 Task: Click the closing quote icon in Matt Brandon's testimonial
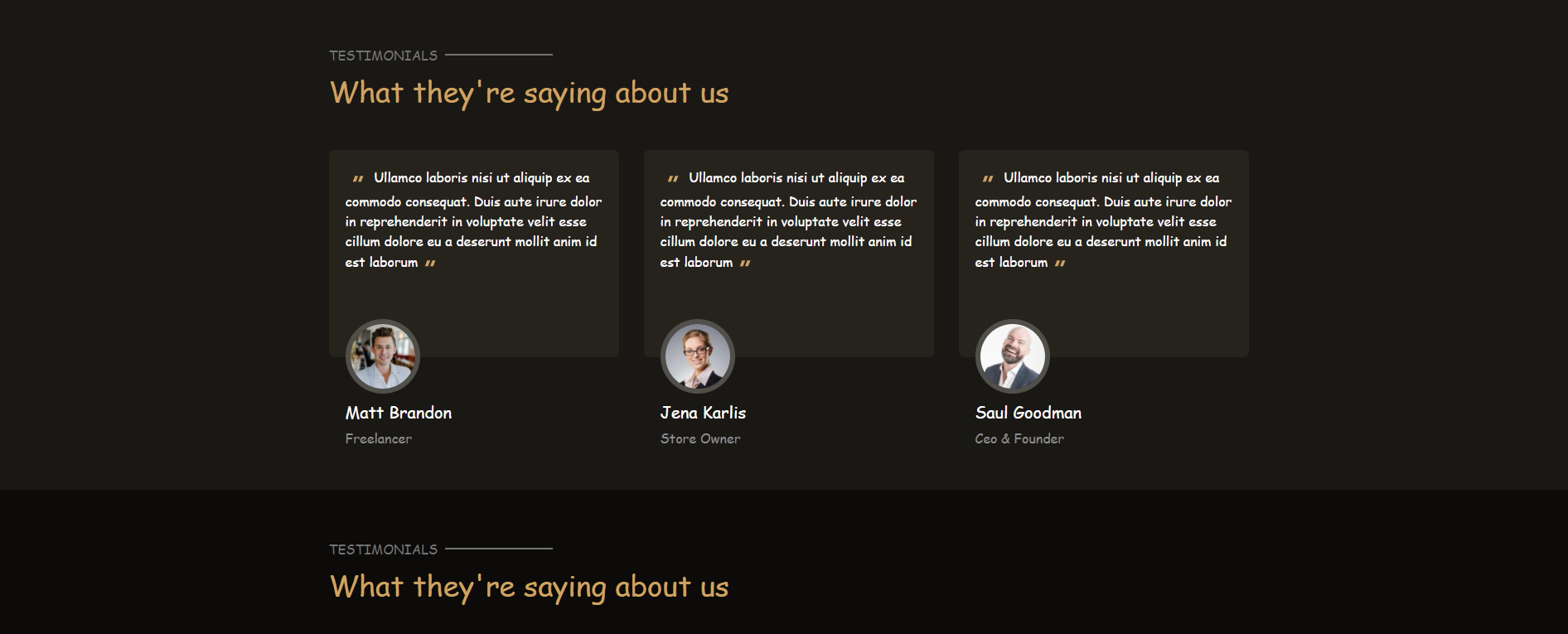tap(430, 264)
